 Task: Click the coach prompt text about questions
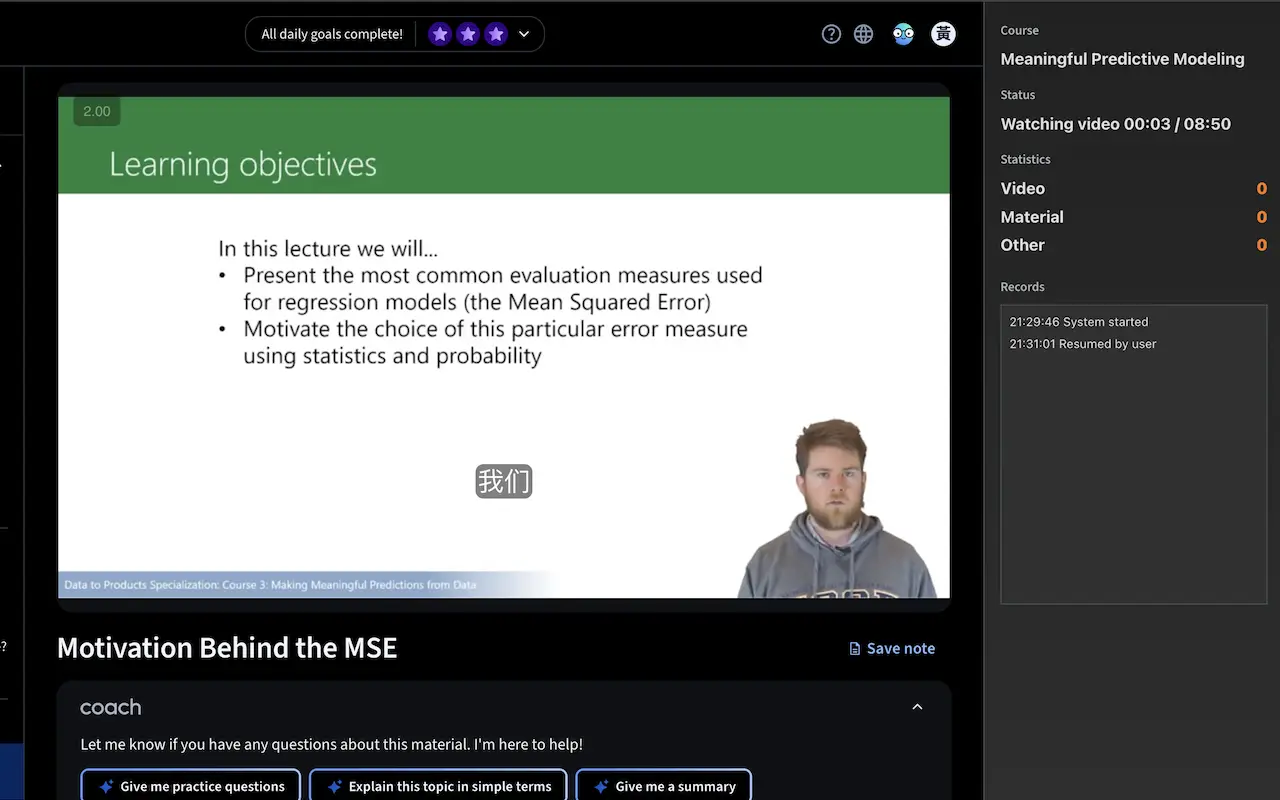click(332, 744)
